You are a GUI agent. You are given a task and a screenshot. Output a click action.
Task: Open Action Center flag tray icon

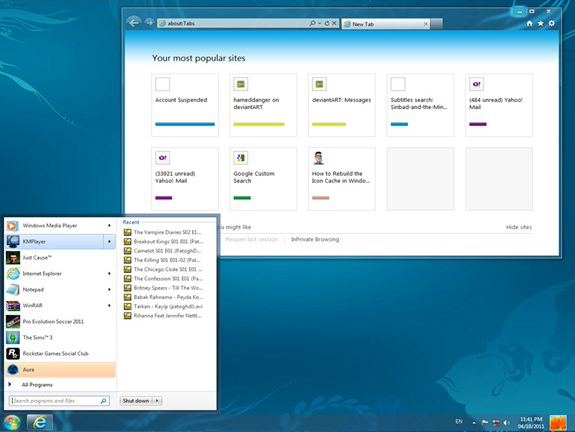tap(485, 422)
